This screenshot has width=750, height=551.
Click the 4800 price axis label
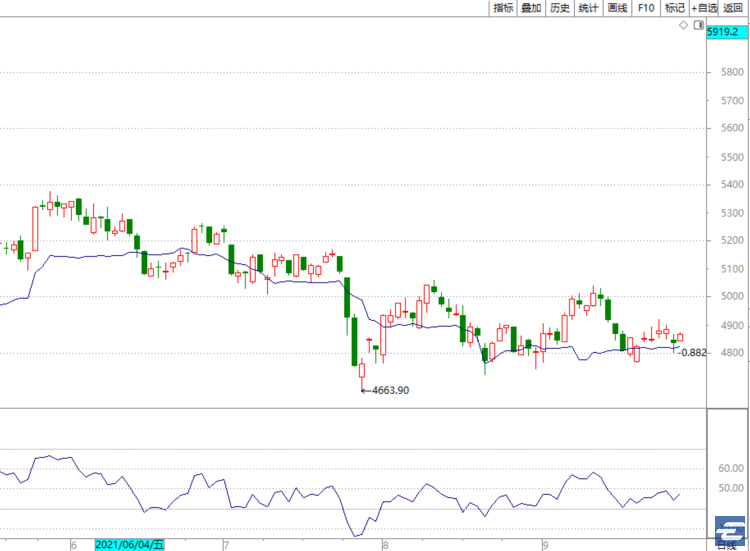[732, 353]
